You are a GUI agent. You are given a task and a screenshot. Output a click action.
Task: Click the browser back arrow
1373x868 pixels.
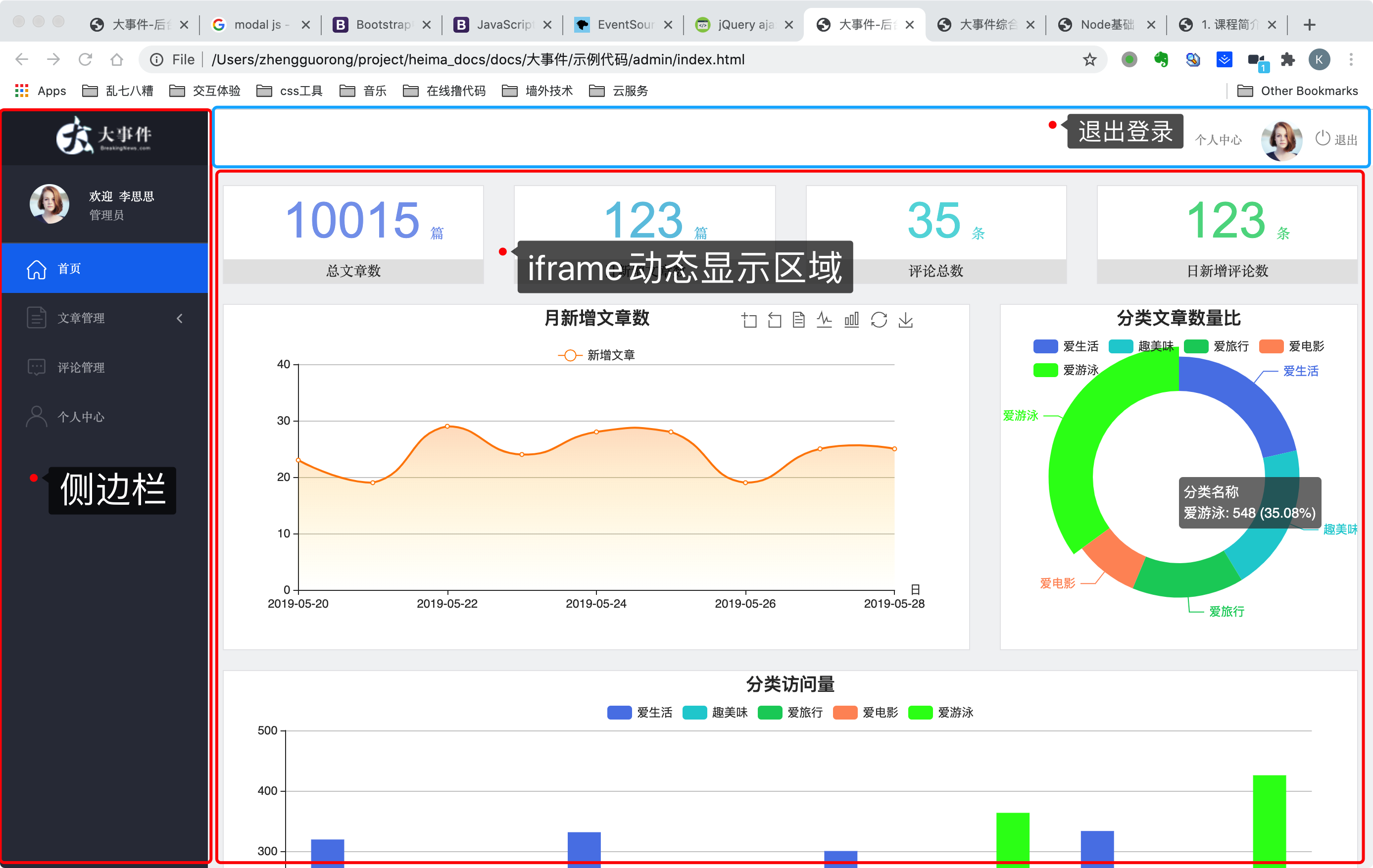[x=22, y=59]
